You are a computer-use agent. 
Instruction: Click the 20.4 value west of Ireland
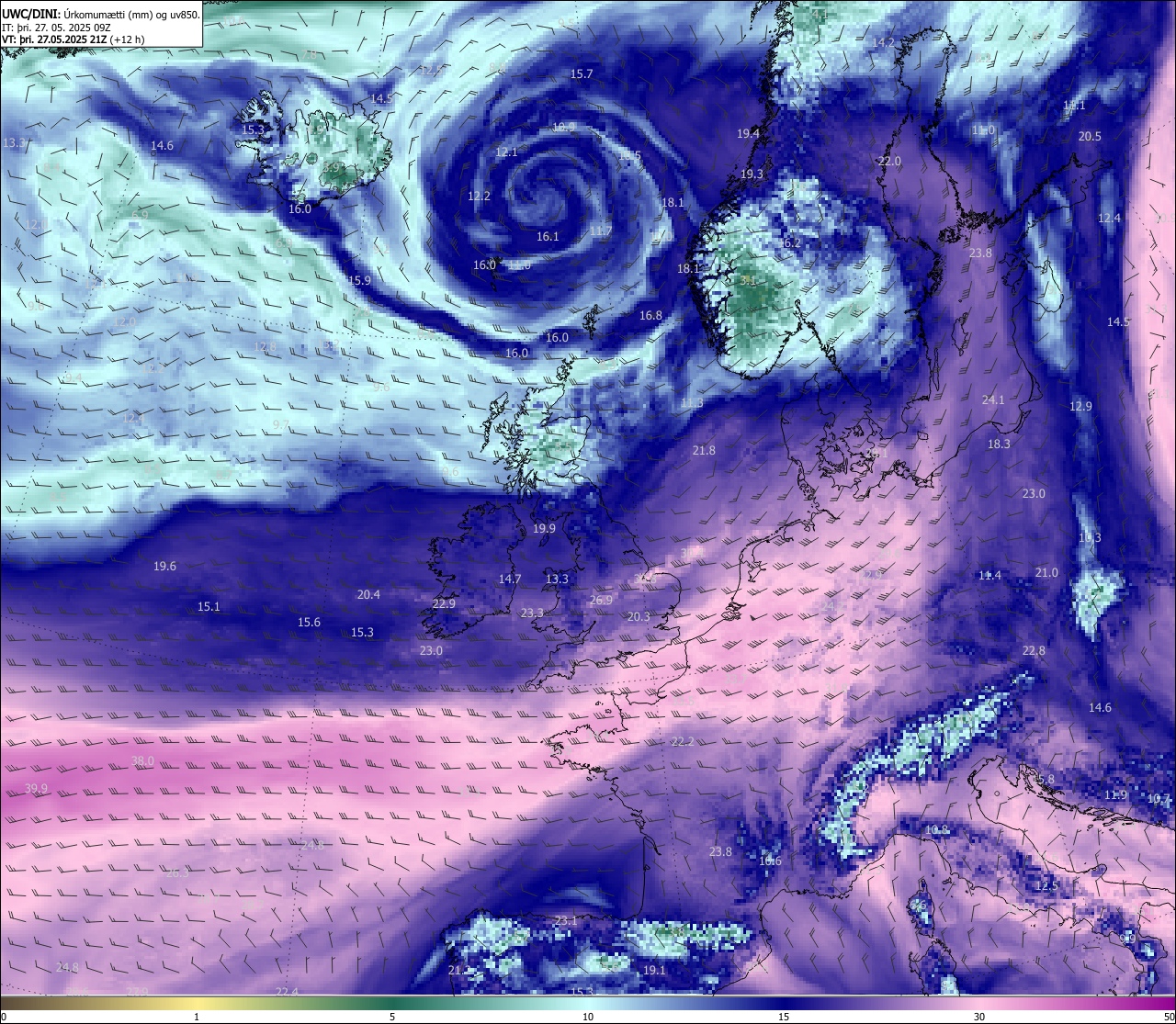click(368, 594)
